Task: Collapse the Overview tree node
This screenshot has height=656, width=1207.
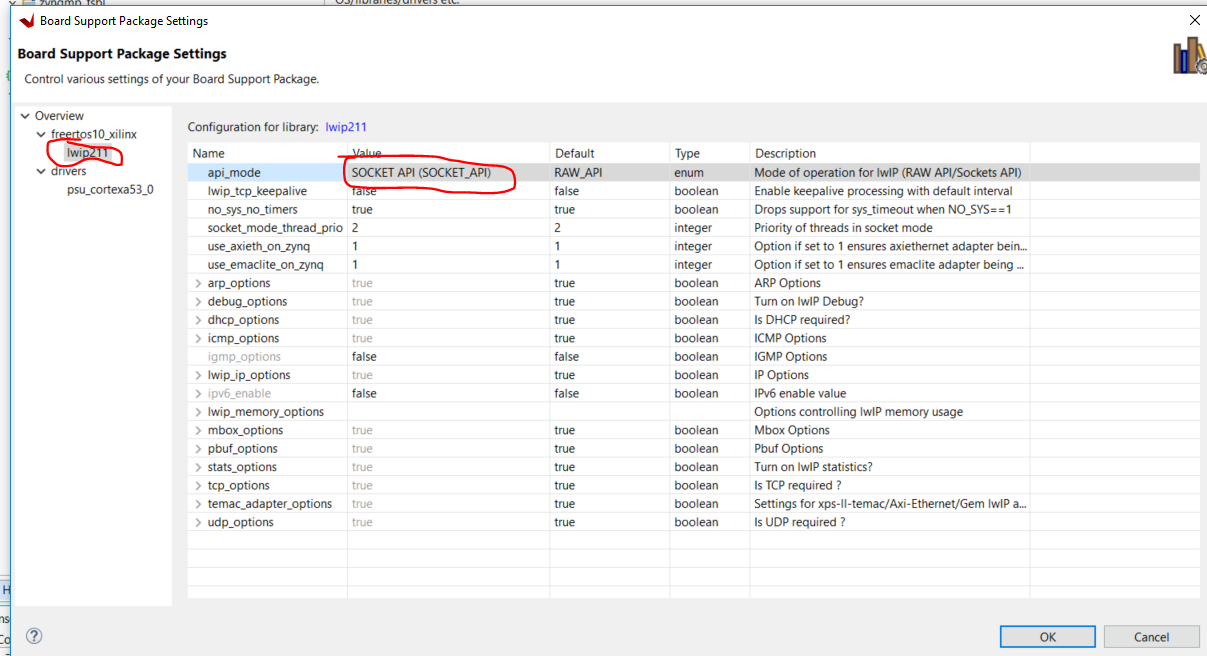Action: pos(25,116)
